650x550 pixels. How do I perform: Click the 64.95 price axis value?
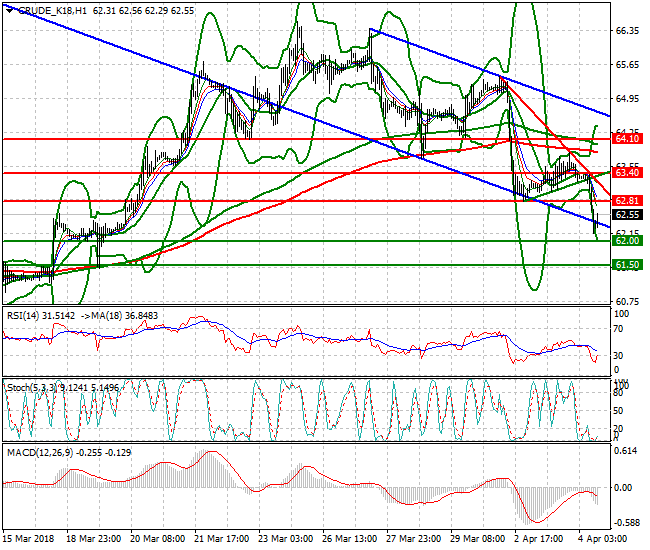627,99
